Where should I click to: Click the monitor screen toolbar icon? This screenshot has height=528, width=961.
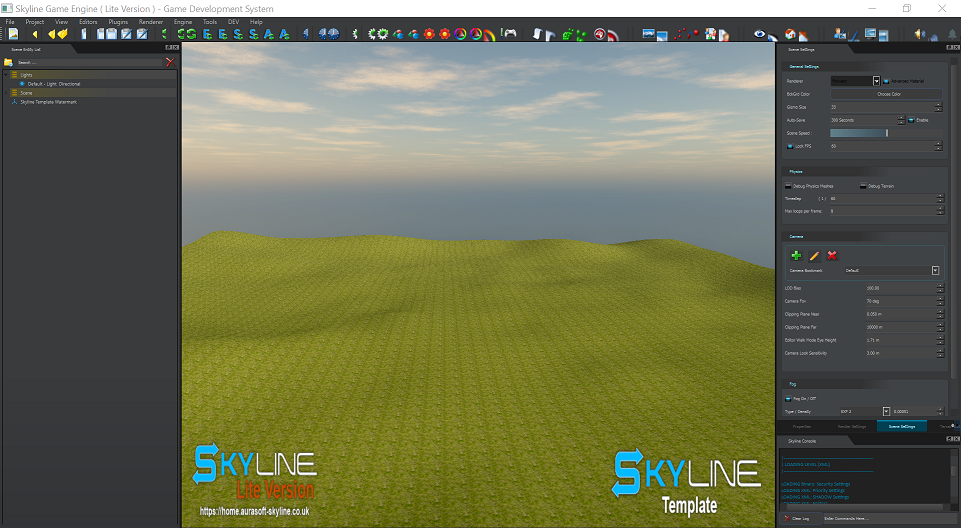click(x=870, y=34)
